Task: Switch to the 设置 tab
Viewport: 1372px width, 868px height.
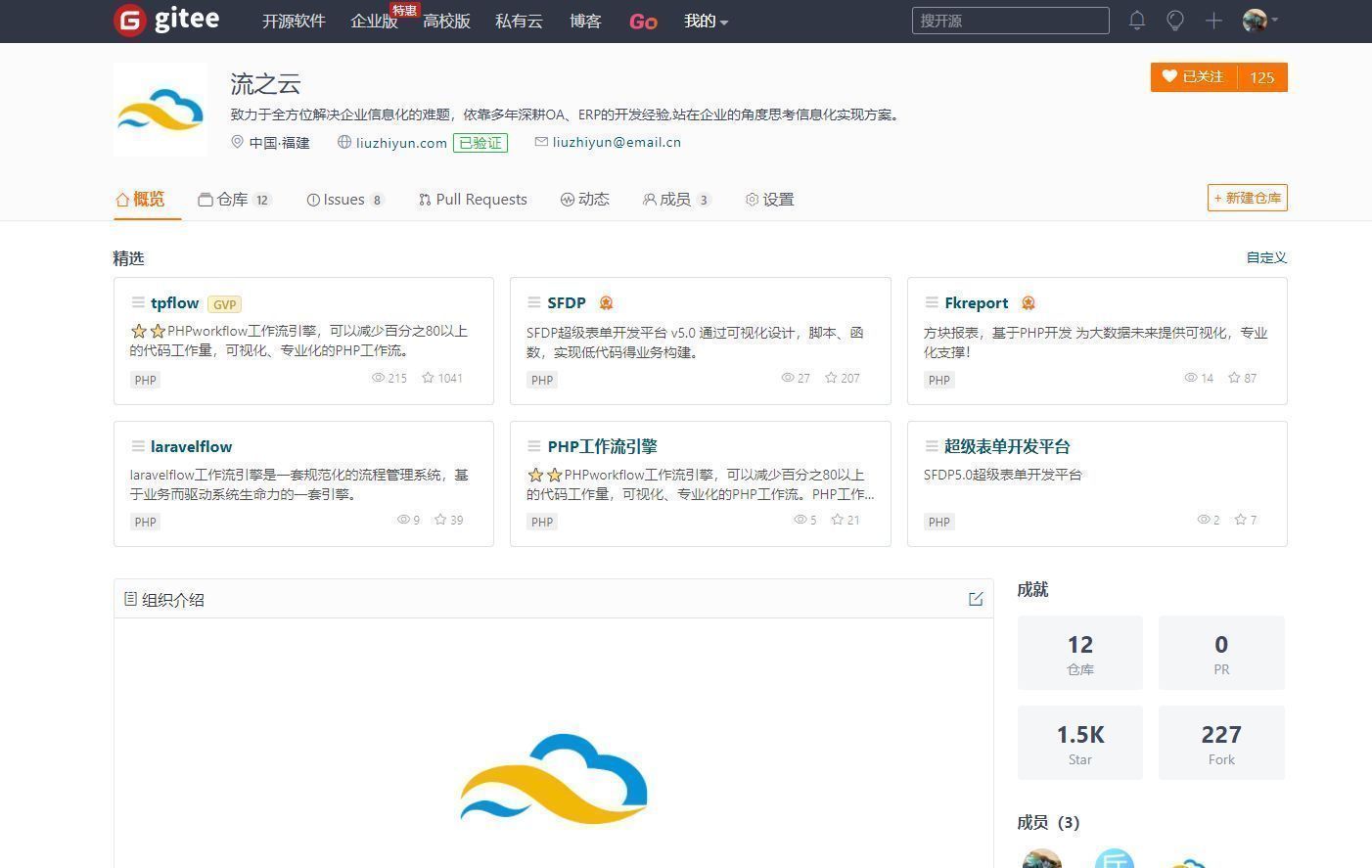Action: click(x=770, y=199)
